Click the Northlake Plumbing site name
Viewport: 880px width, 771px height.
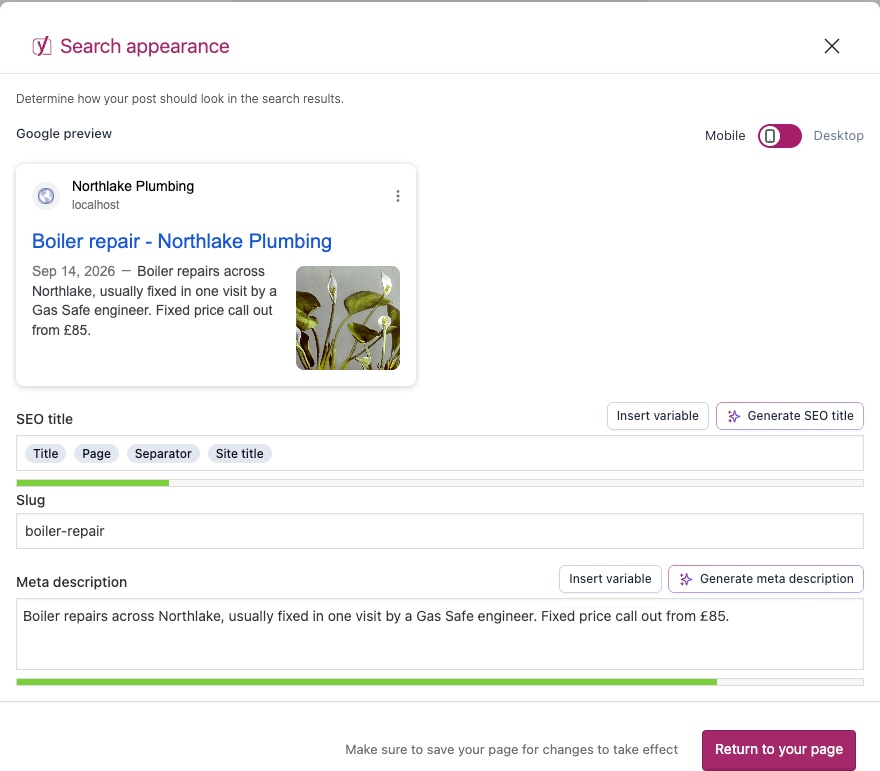(x=133, y=186)
